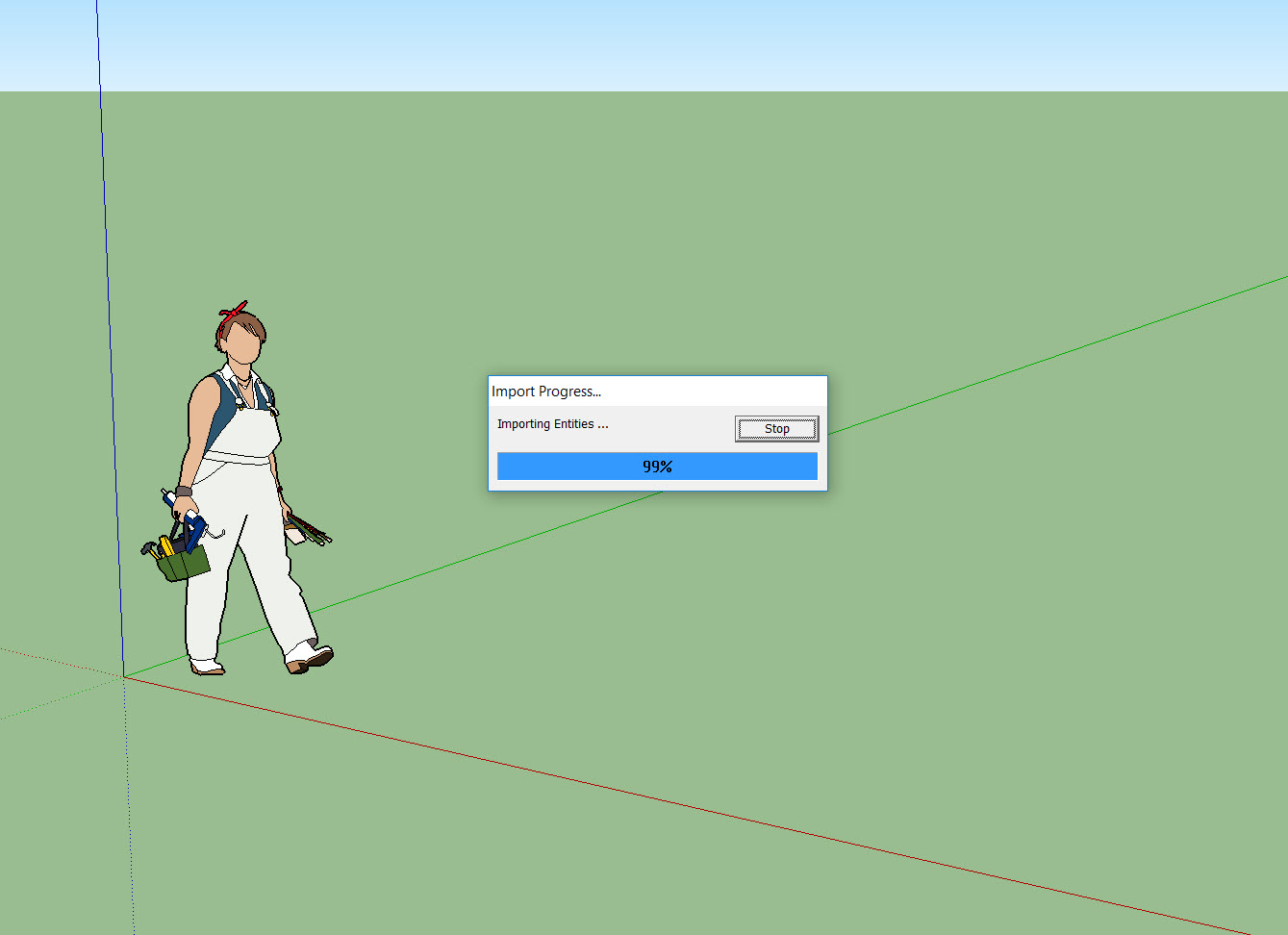
Task: Click the 99% import progress bar
Action: point(657,467)
